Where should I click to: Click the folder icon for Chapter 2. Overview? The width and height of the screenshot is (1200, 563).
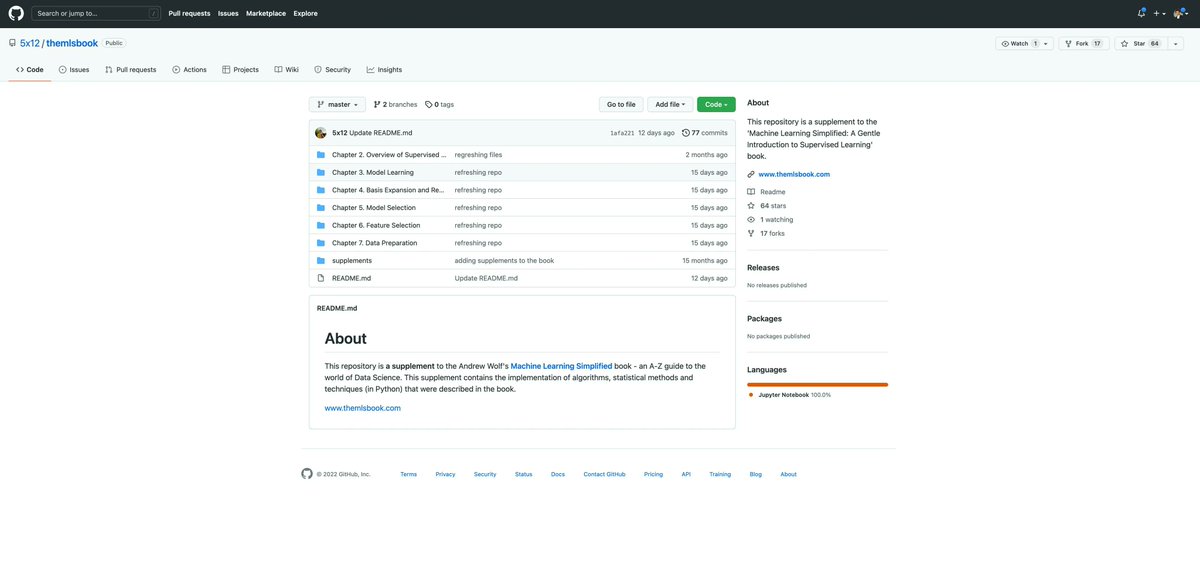pos(321,155)
